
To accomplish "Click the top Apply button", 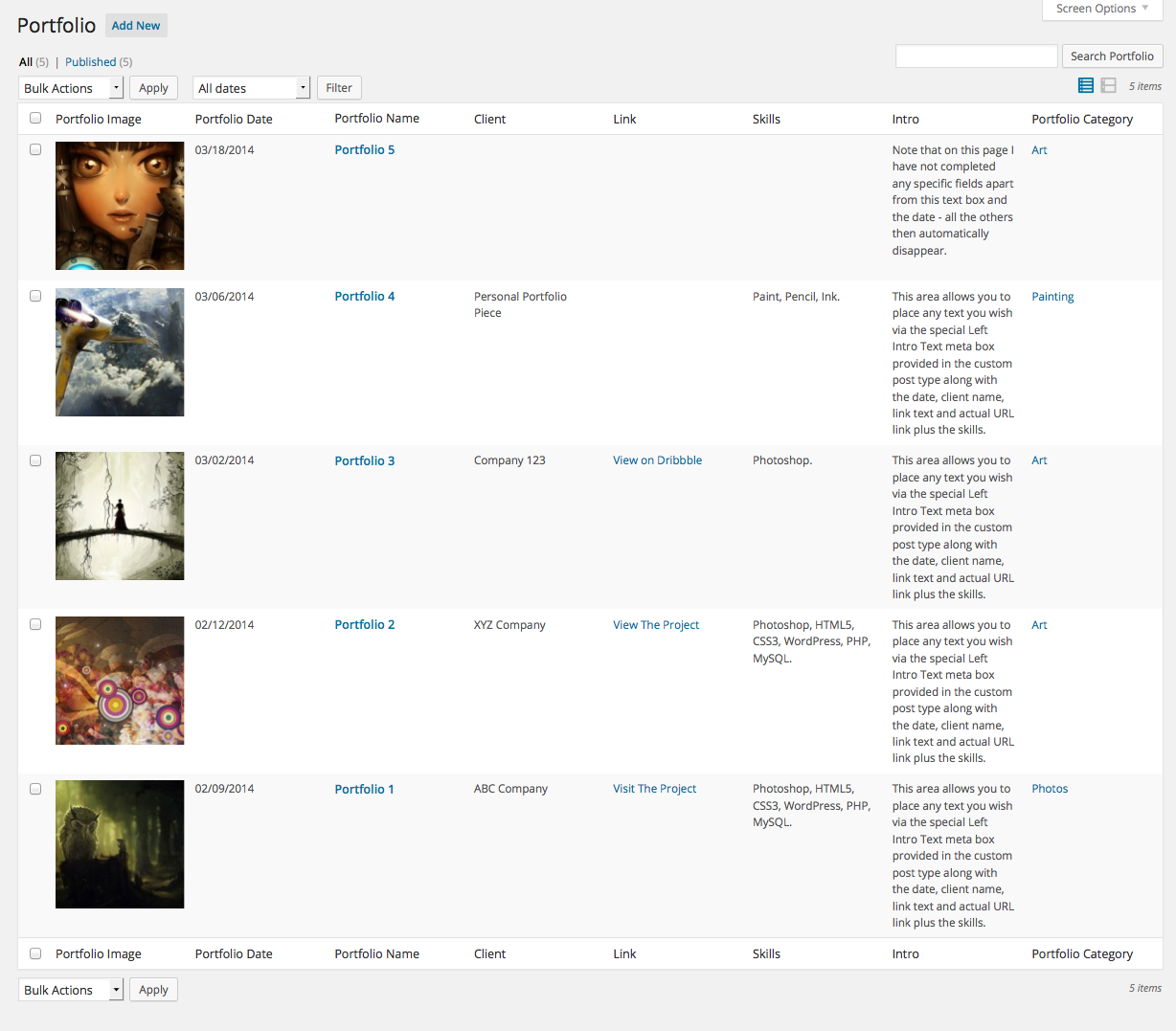I will (x=153, y=88).
